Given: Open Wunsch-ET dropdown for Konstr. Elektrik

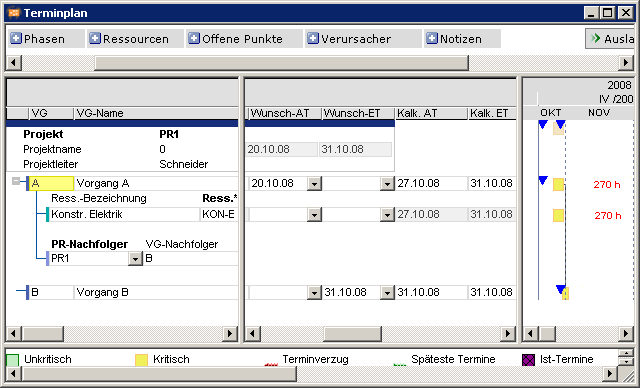Looking at the screenshot, I should click(x=387, y=215).
